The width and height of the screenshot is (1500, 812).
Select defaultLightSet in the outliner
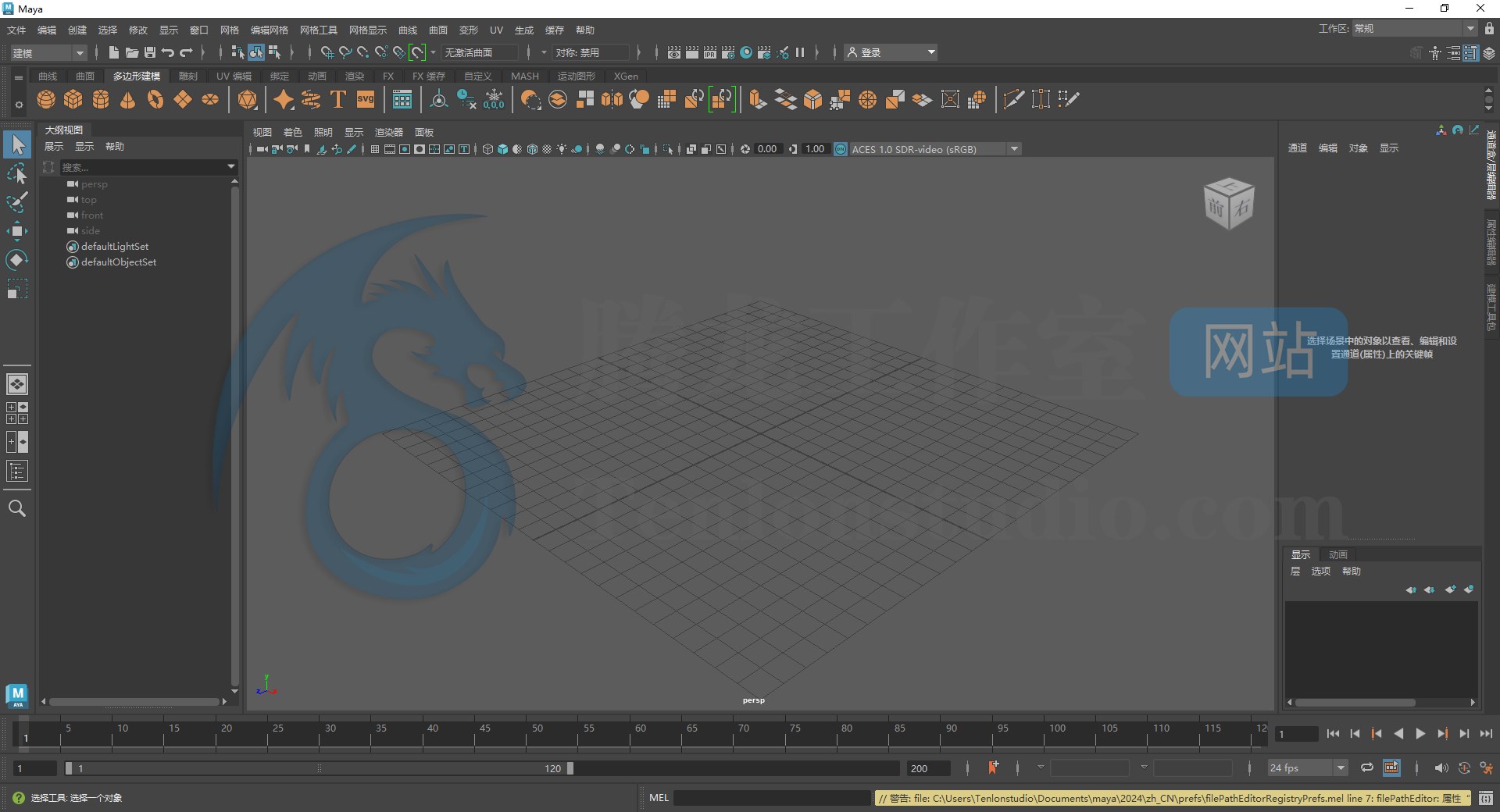[115, 246]
